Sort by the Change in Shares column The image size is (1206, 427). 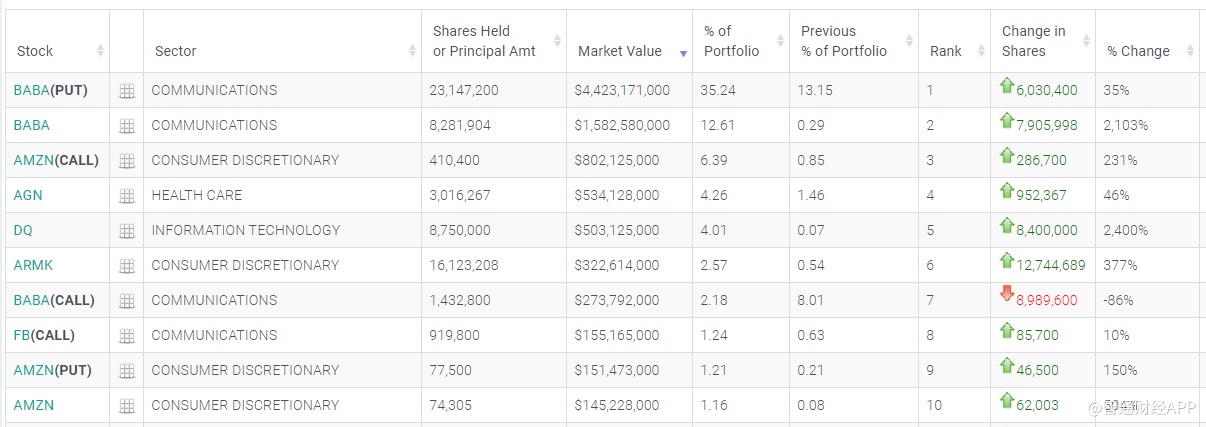[1033, 41]
